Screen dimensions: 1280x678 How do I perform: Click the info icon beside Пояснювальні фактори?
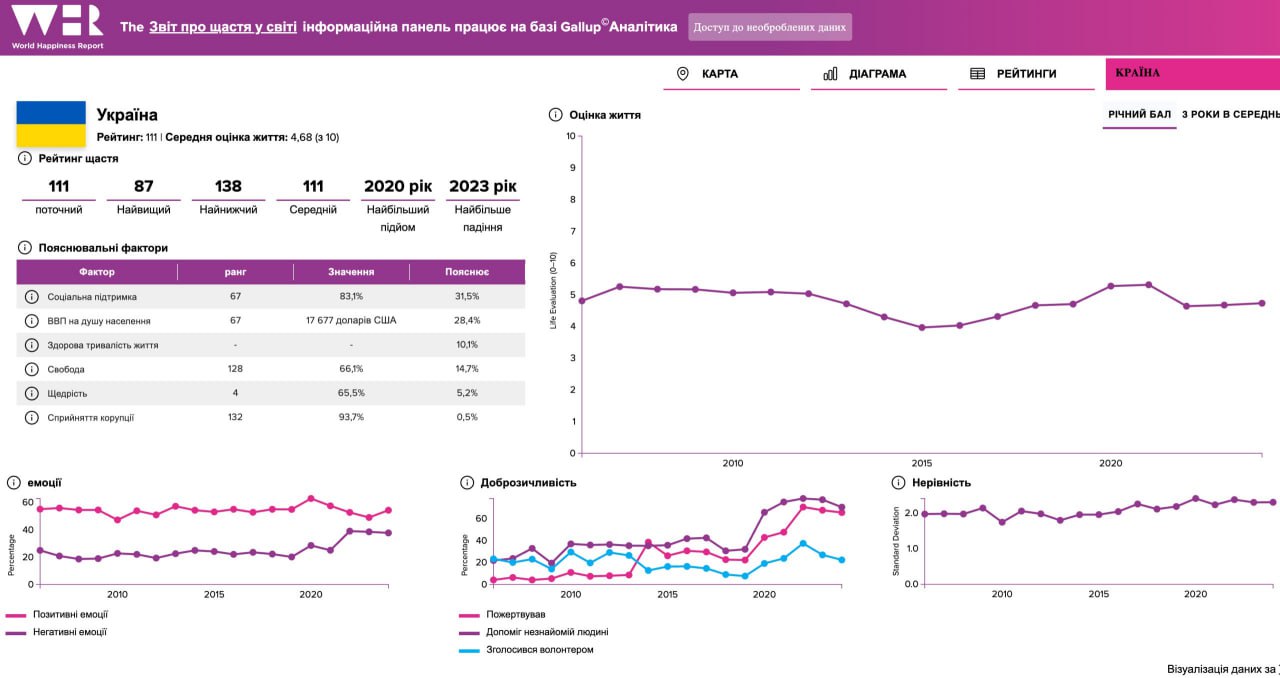(x=24, y=247)
